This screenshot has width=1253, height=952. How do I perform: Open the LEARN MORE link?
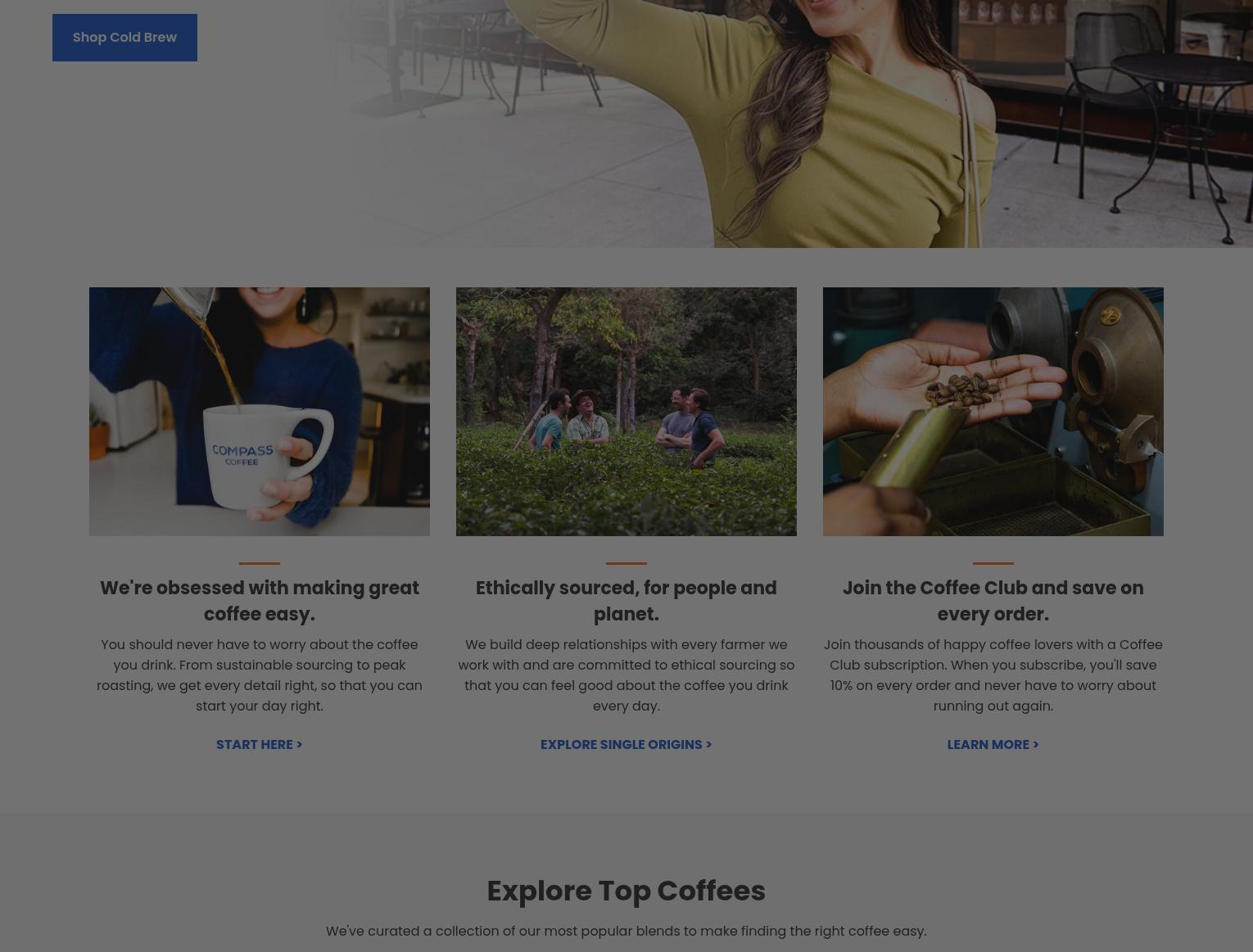[993, 744]
